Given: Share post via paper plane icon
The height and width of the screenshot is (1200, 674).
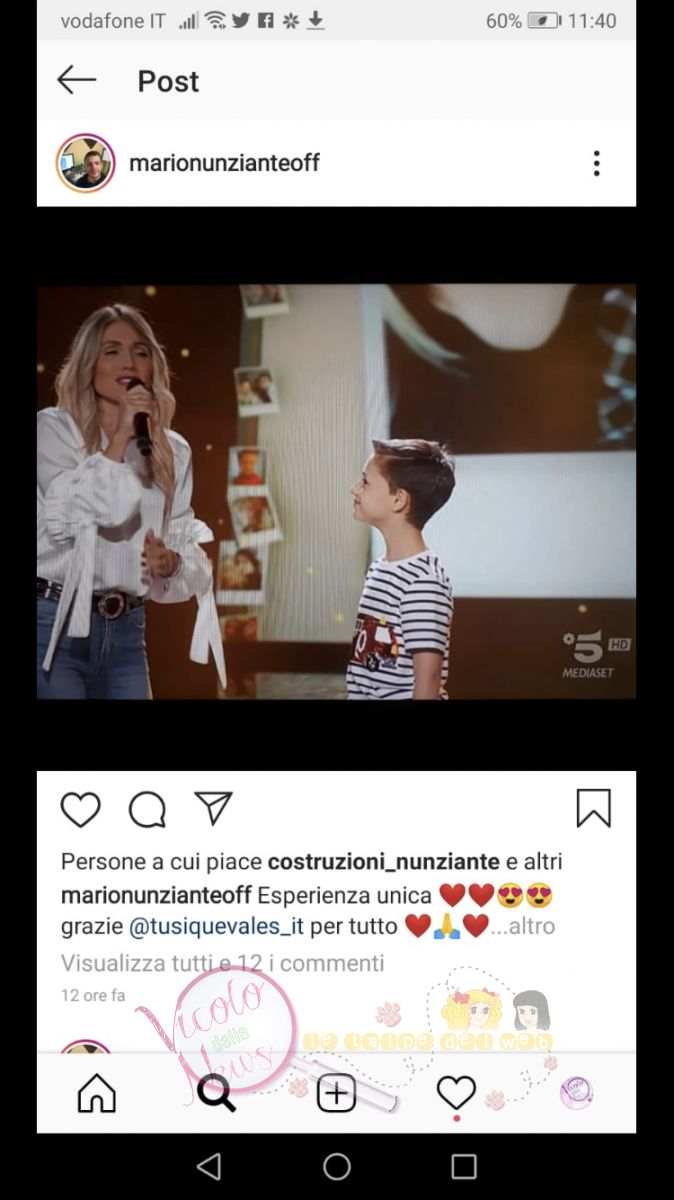Looking at the screenshot, I should tap(213, 808).
